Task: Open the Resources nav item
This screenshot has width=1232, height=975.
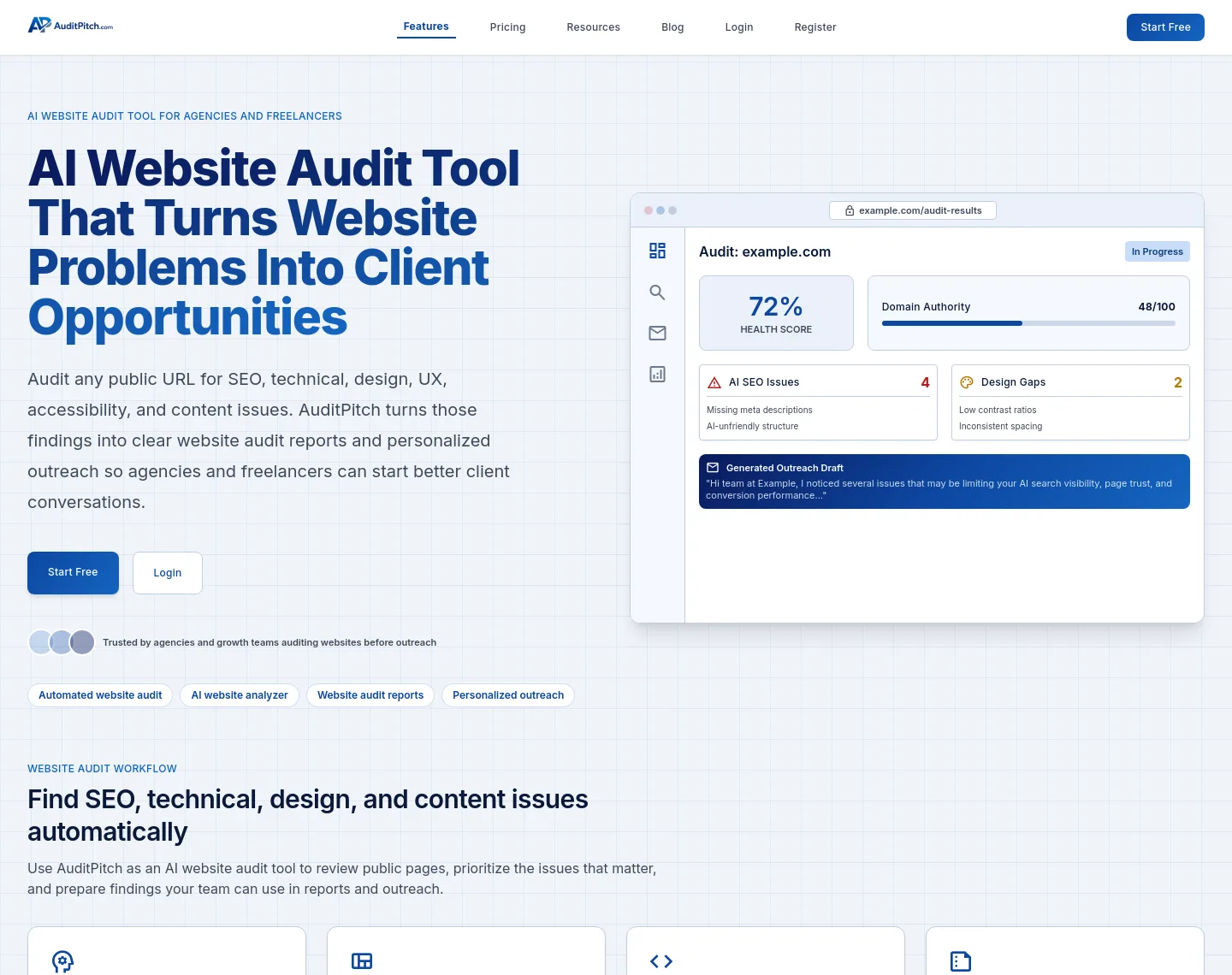Action: pyautogui.click(x=594, y=27)
